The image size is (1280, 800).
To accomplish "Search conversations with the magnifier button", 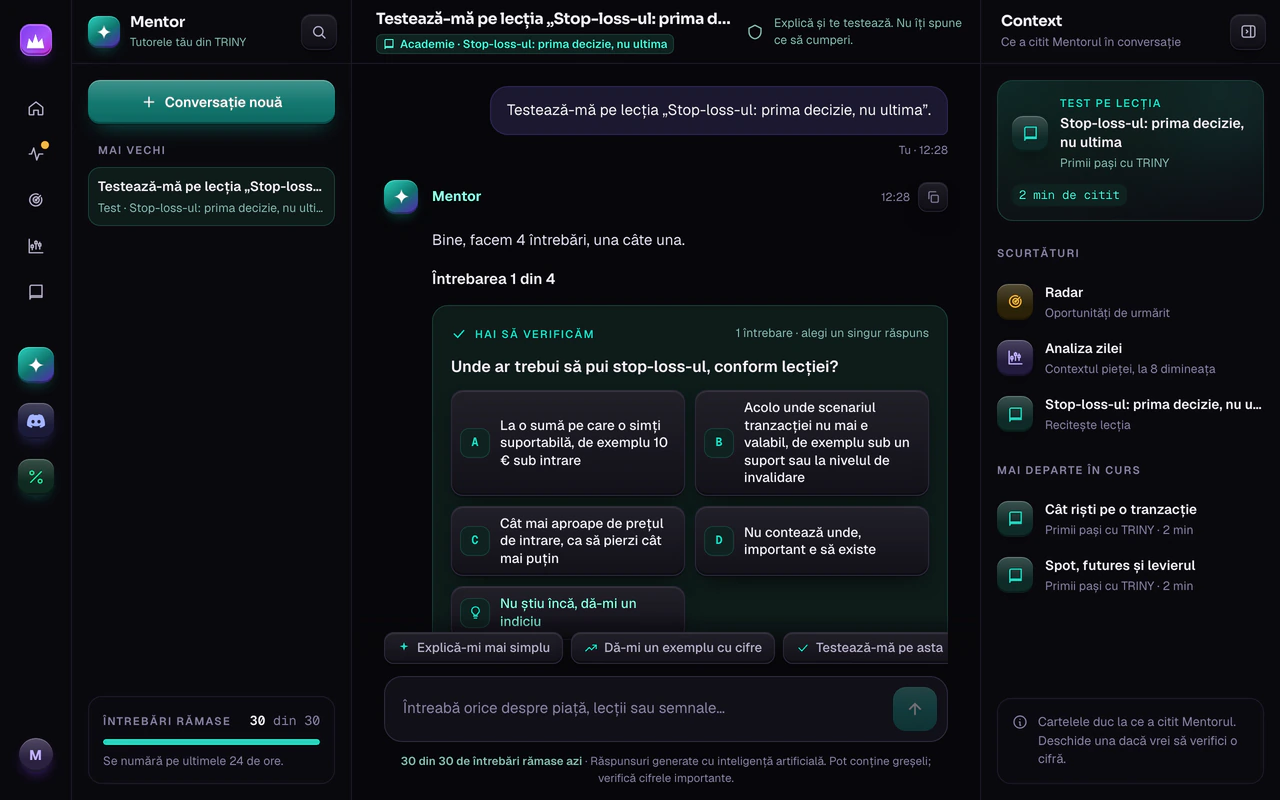I will (319, 32).
